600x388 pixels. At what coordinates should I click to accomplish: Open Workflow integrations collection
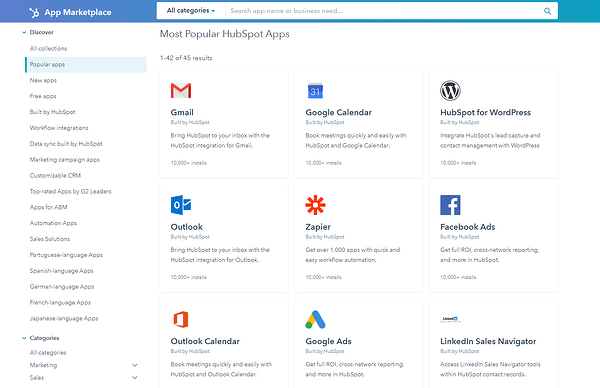point(59,128)
